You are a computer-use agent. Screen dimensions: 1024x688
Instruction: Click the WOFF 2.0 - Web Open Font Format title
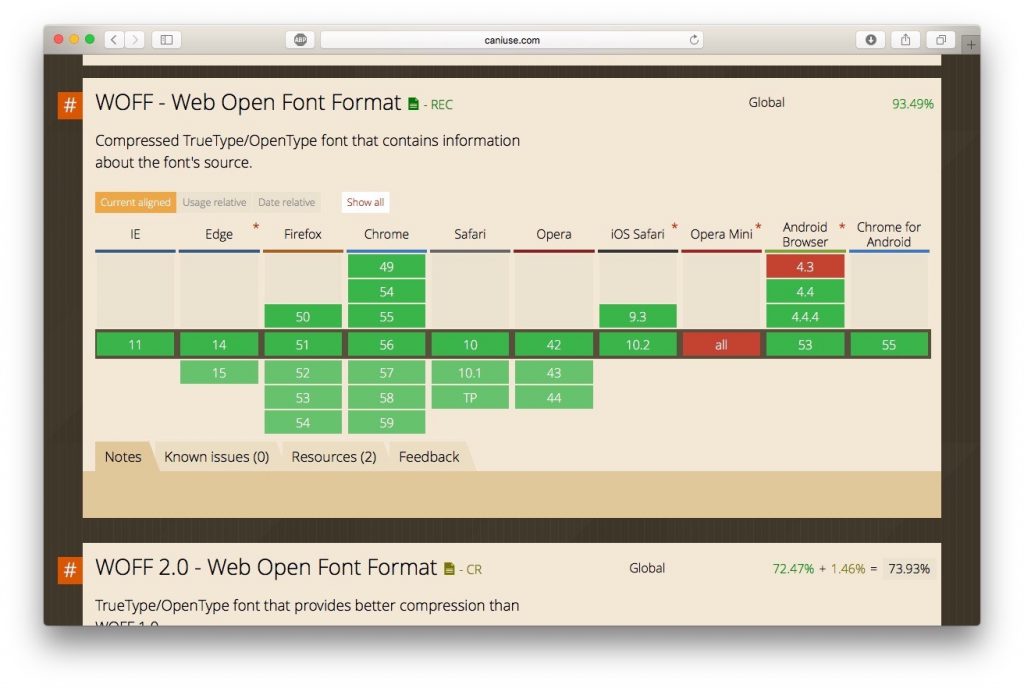pos(266,567)
